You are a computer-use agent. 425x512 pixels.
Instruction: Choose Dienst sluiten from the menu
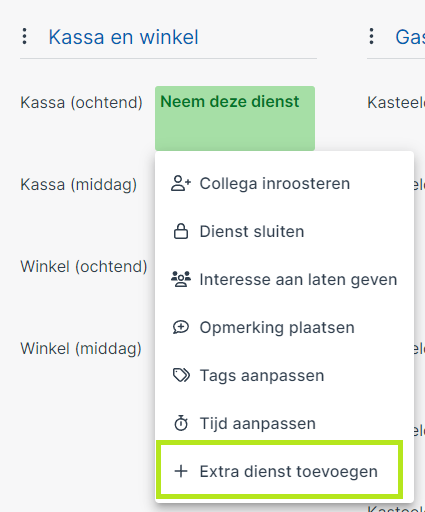[x=284, y=231]
